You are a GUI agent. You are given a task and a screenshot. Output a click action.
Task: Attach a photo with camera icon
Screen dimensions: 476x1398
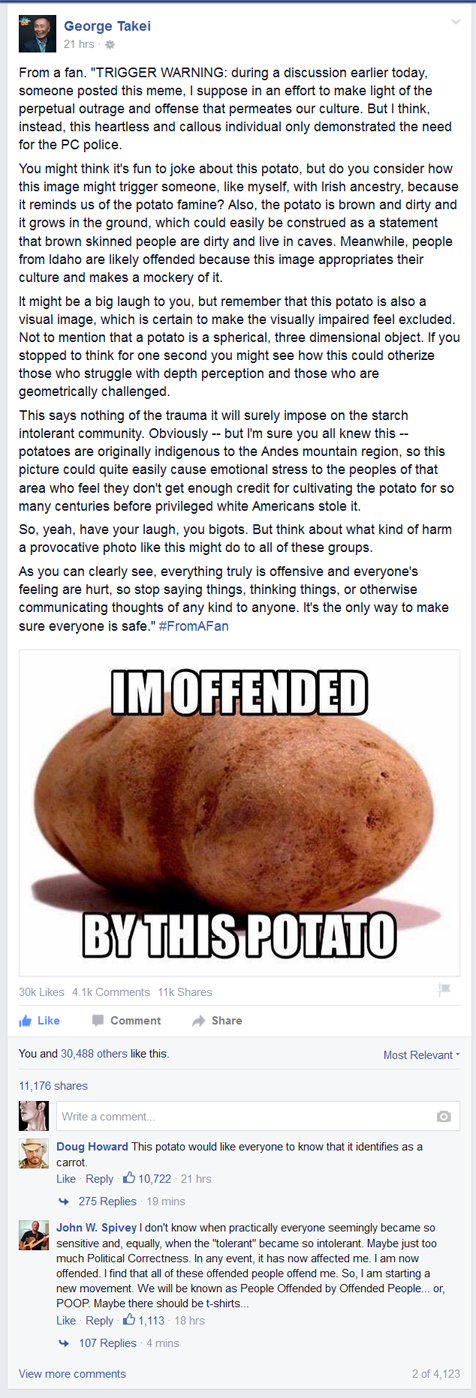444,1116
